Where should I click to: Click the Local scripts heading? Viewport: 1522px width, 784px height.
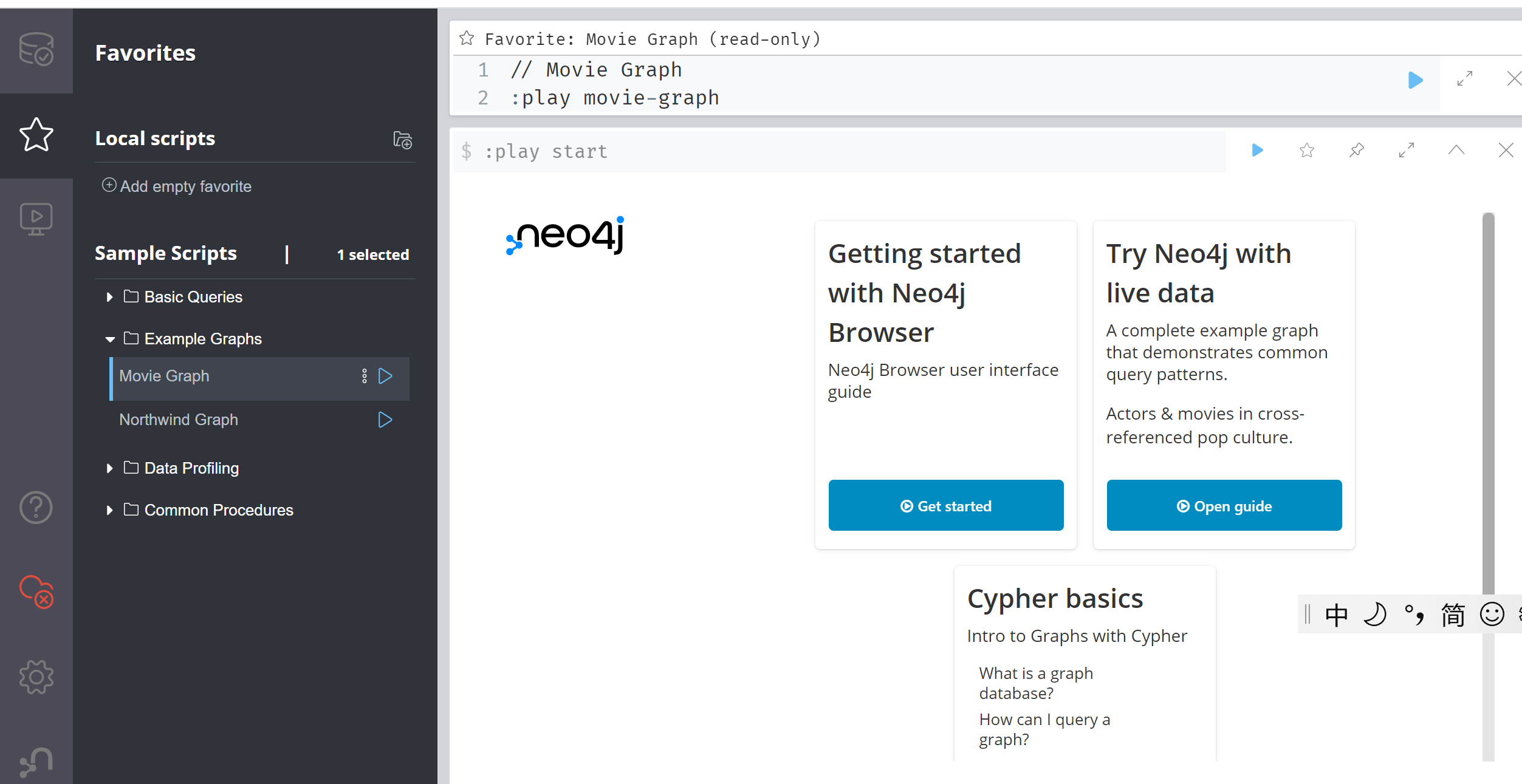(x=155, y=138)
